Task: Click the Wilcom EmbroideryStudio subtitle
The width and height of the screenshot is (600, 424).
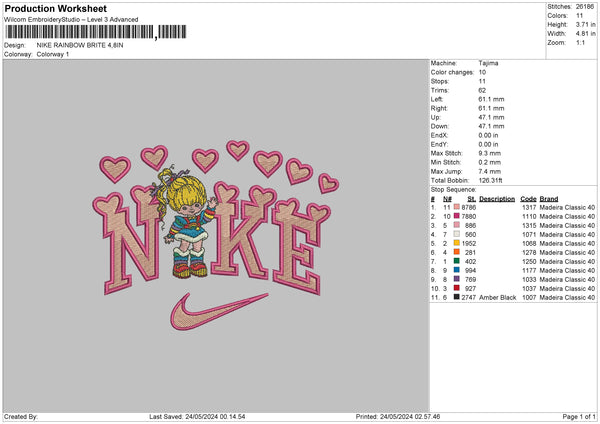Action: [71, 20]
